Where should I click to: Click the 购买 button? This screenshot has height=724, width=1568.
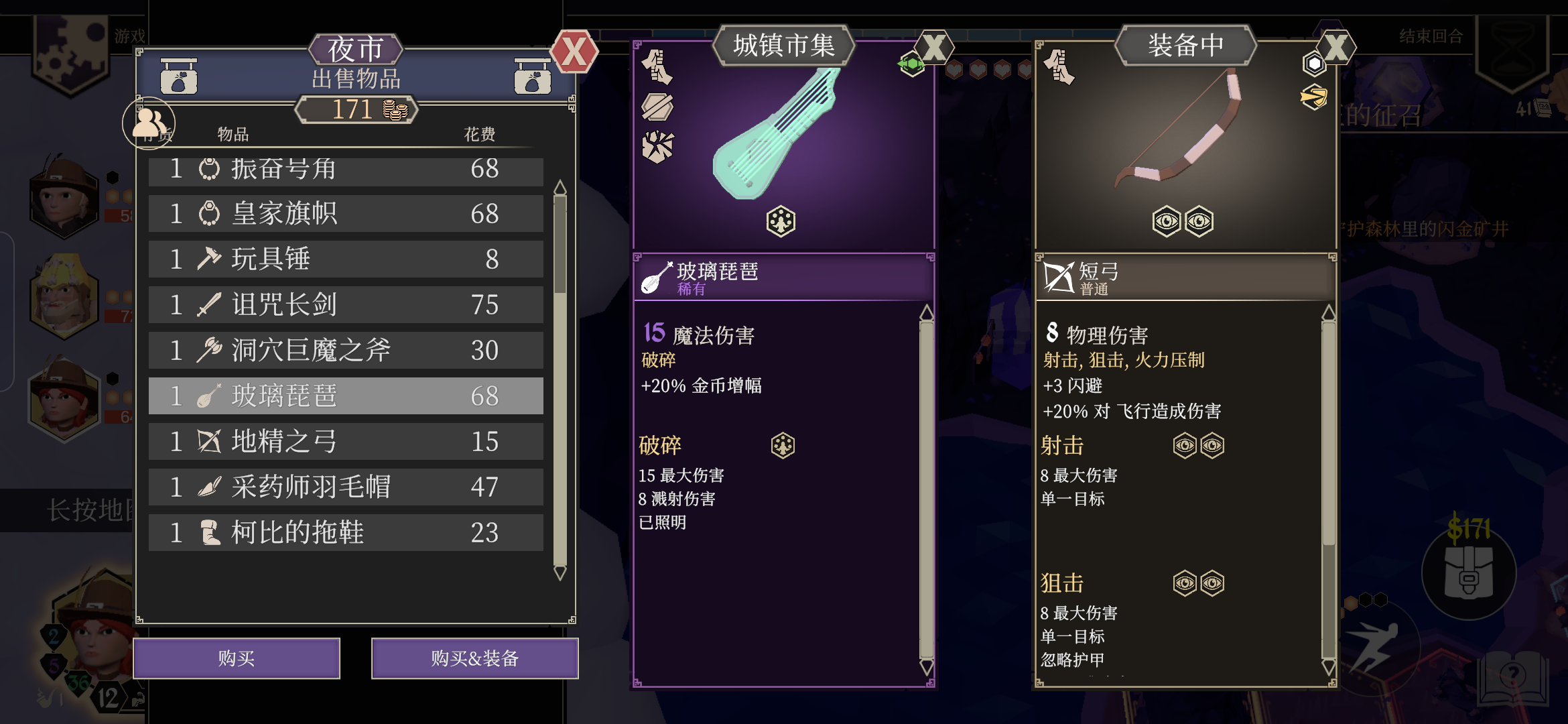(237, 658)
